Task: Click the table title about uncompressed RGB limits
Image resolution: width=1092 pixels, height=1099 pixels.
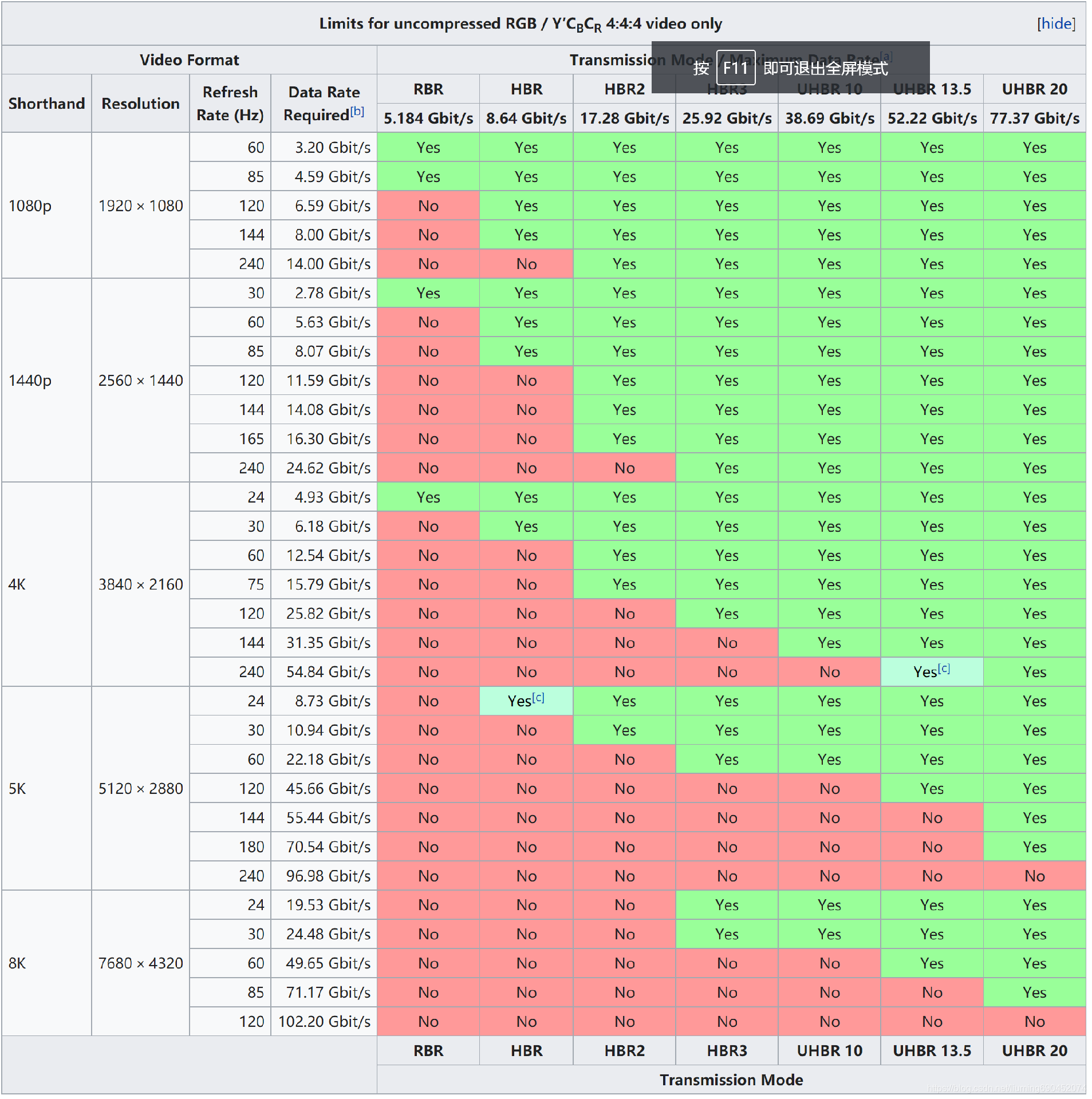Action: point(521,24)
